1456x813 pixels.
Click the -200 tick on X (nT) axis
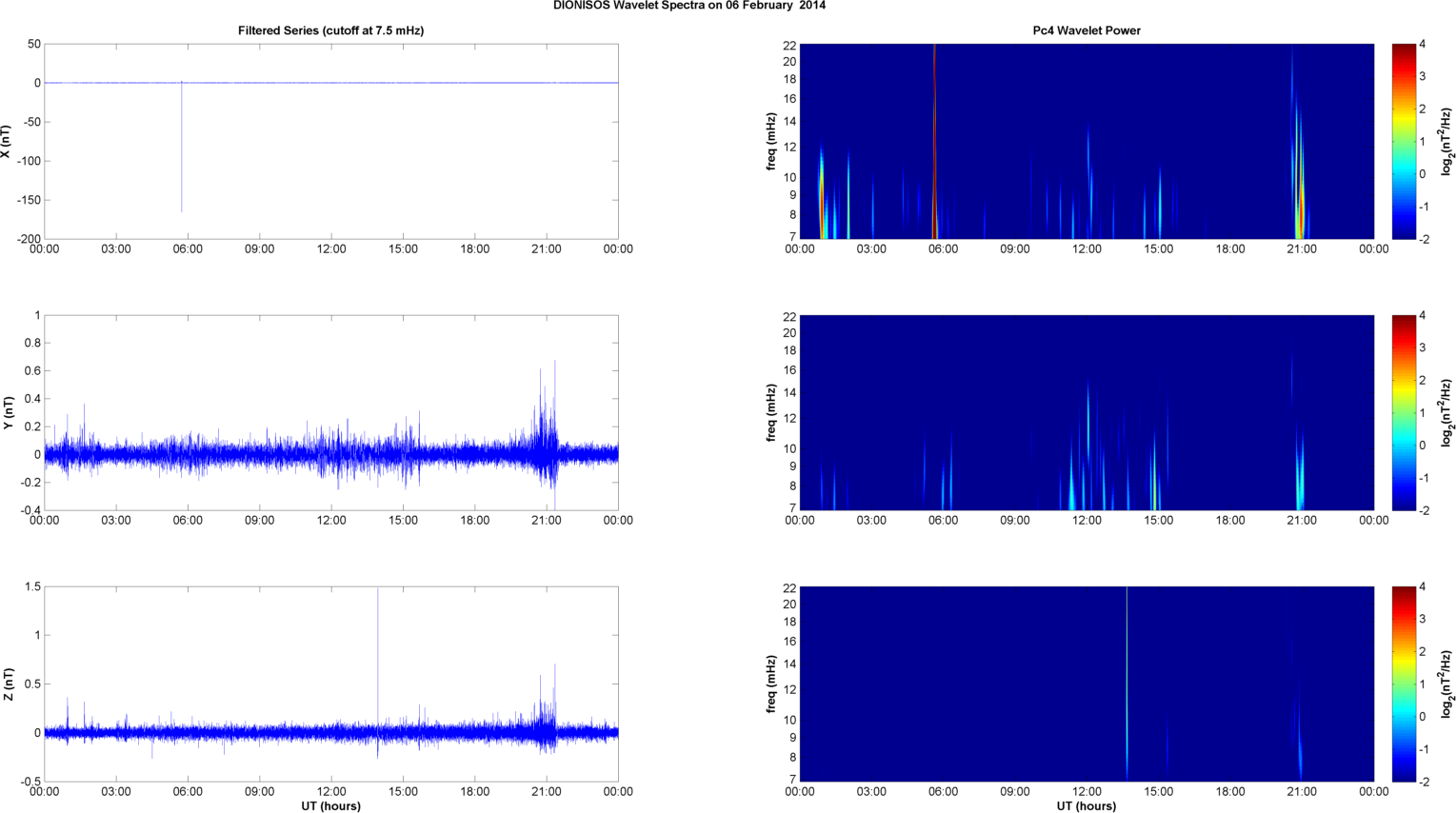pos(28,239)
